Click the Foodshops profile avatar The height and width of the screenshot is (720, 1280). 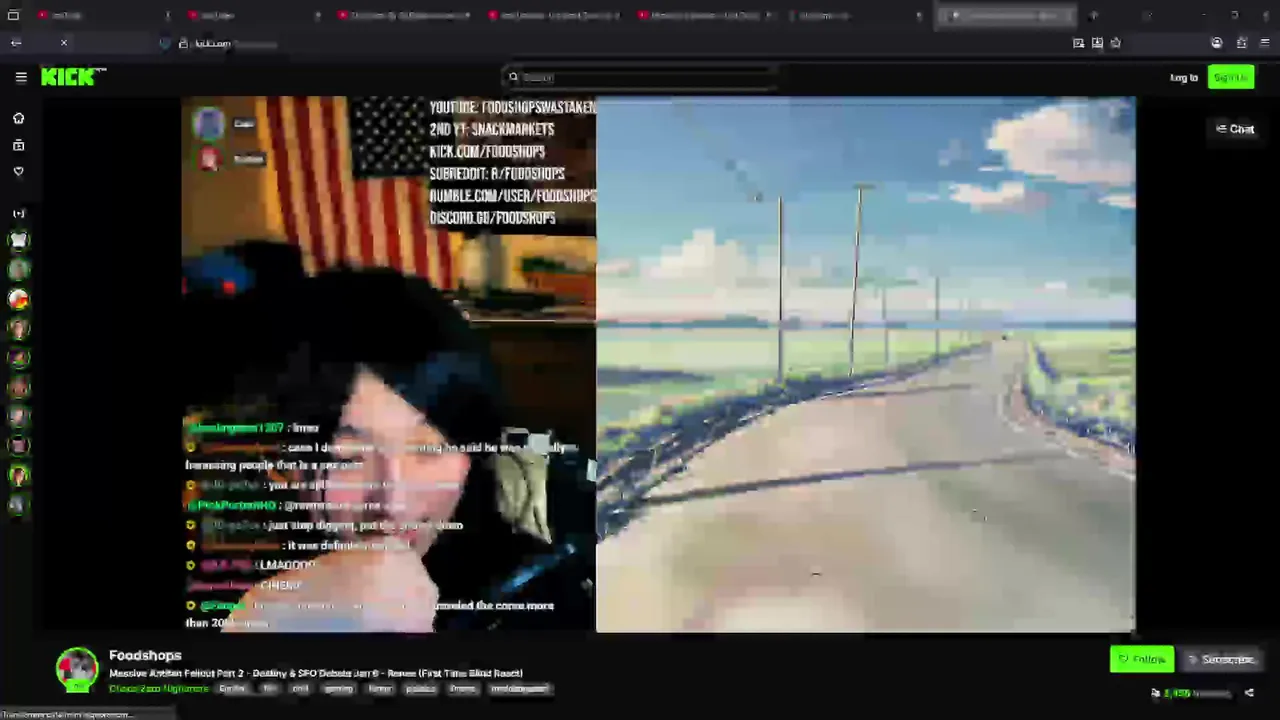[x=77, y=669]
